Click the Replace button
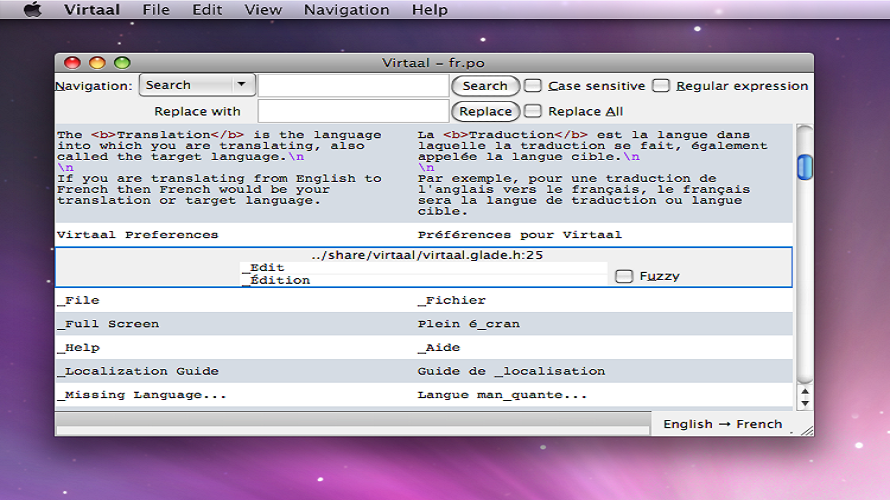 point(485,111)
